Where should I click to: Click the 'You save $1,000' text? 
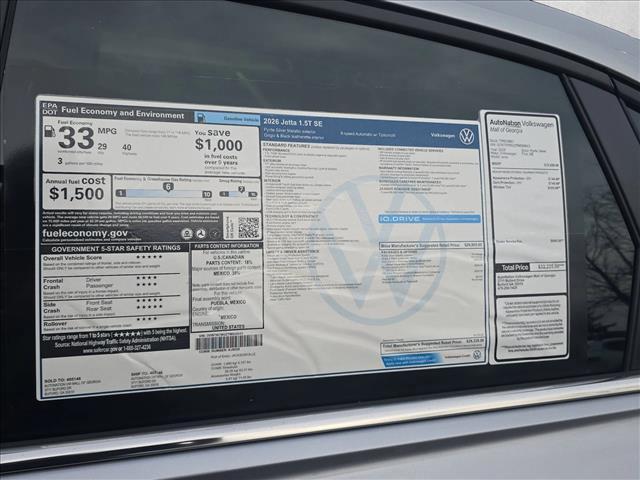(218, 141)
